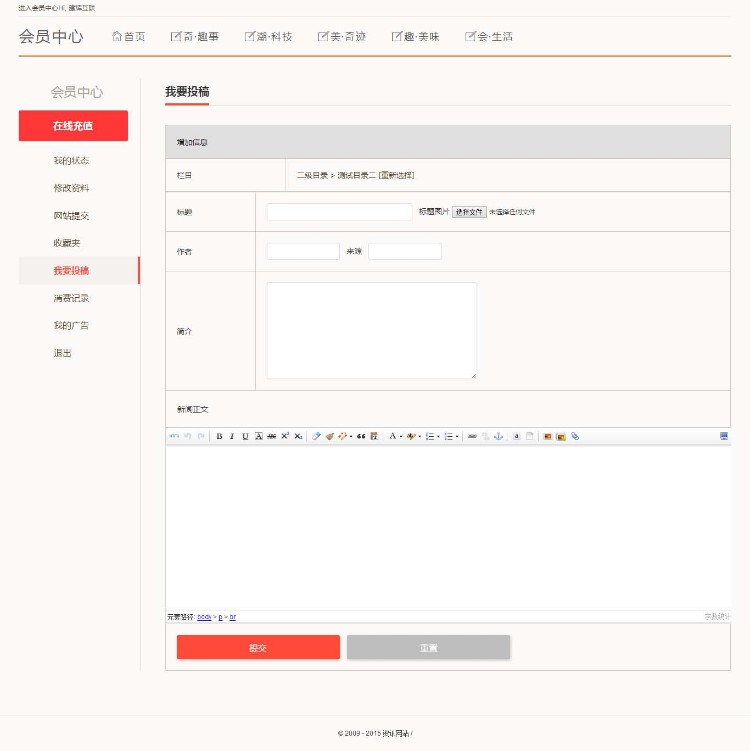Insert a blockquote with the quote icon
This screenshot has height=751, width=750.
click(x=361, y=436)
